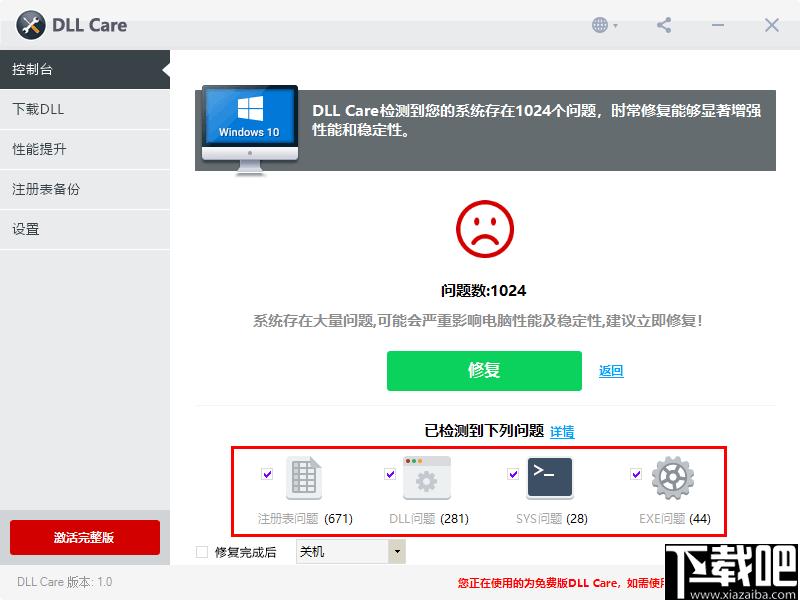Go to the 设置 tab
Image resolution: width=800 pixels, height=600 pixels.
85,229
